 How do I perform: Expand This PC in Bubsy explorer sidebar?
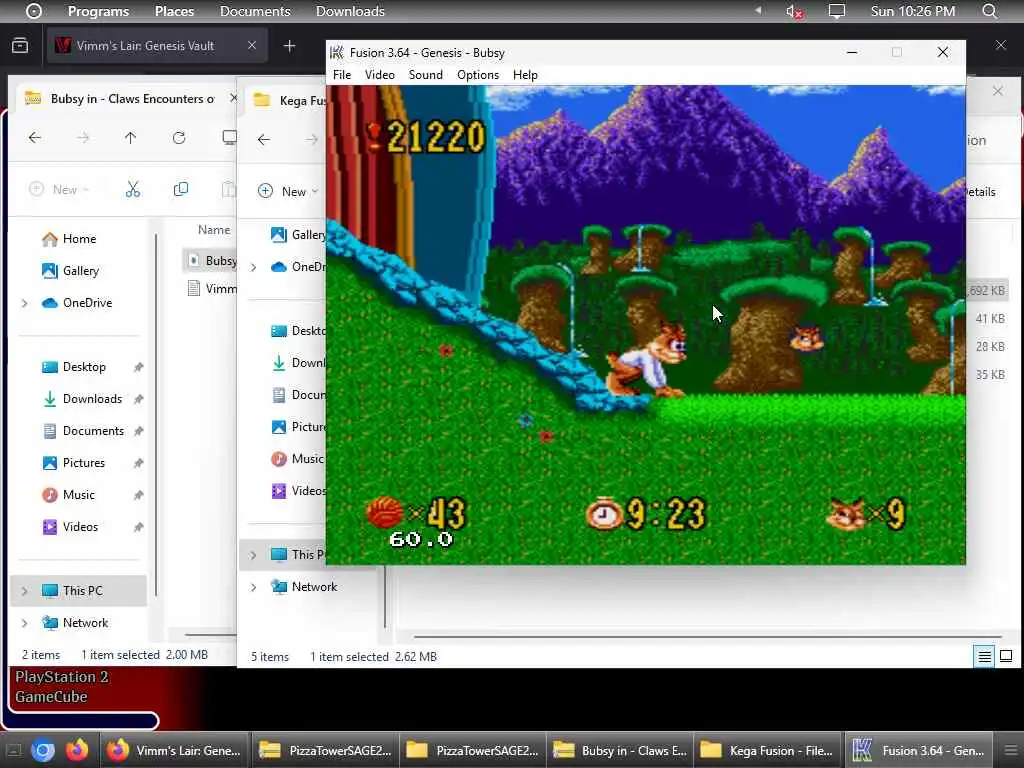(x=25, y=591)
